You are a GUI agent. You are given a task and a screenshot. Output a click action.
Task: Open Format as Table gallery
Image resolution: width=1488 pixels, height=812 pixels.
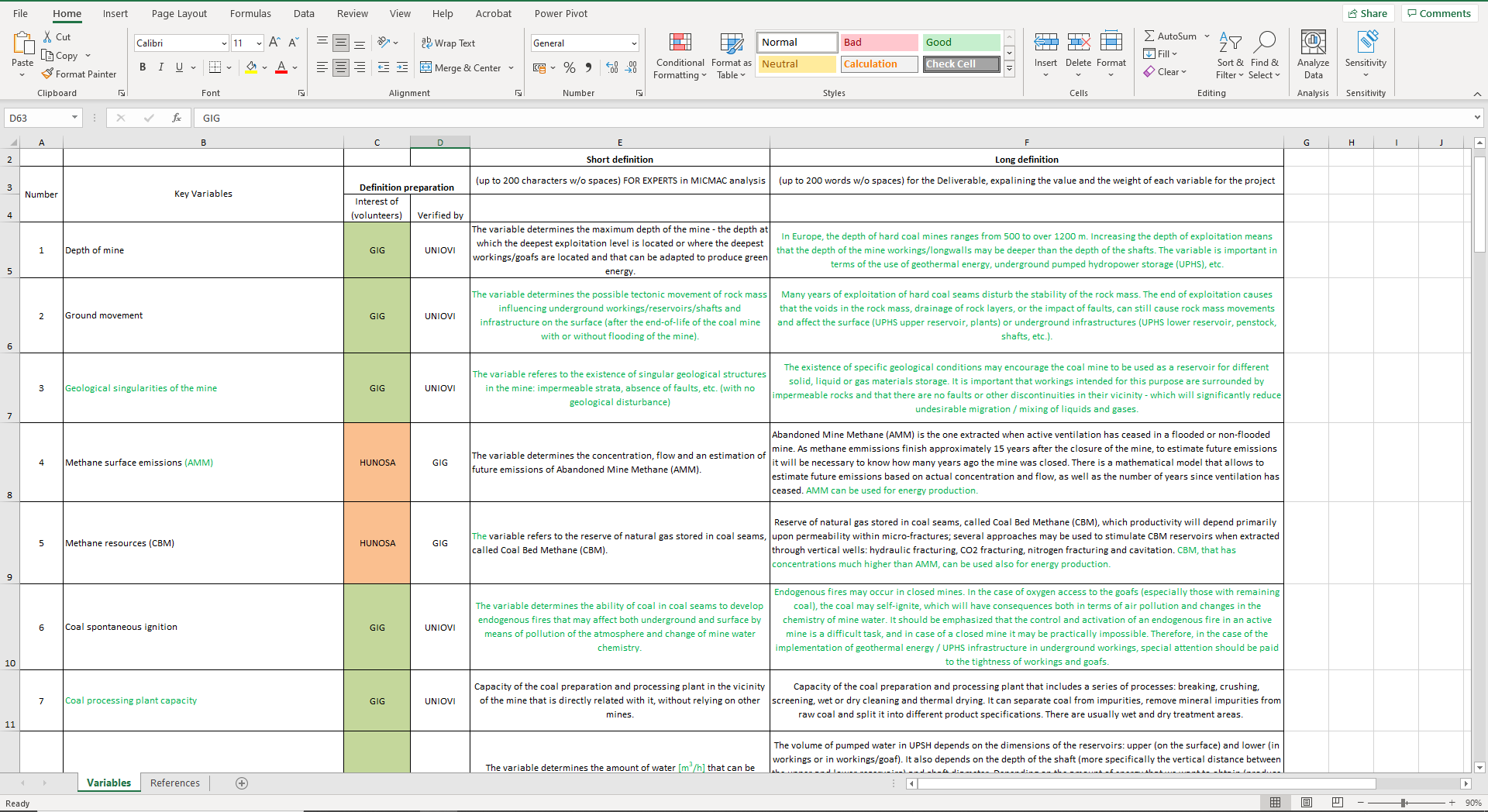(731, 56)
